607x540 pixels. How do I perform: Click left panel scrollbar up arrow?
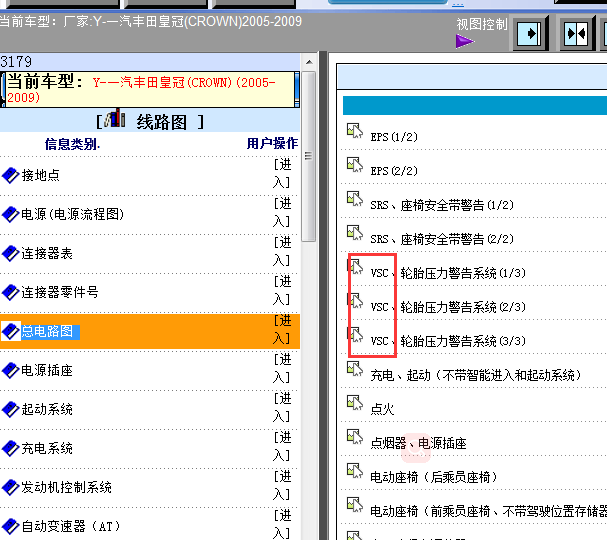pyautogui.click(x=309, y=62)
